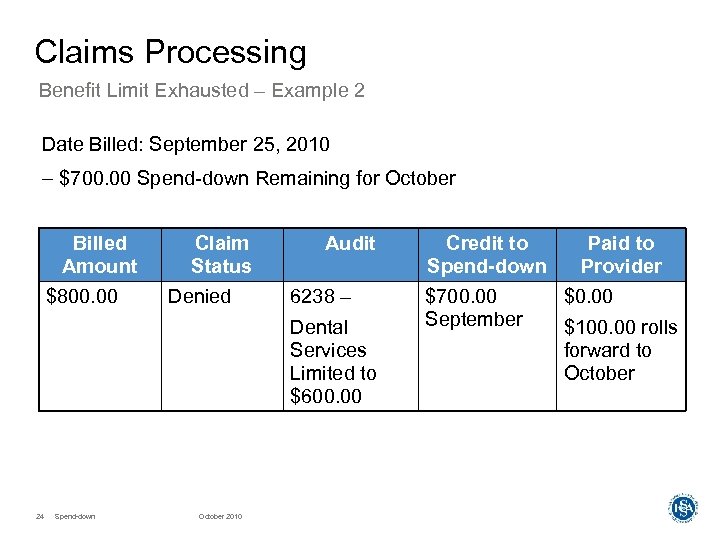
Task: Click the HP logo in the bottom corner
Action: tap(681, 507)
